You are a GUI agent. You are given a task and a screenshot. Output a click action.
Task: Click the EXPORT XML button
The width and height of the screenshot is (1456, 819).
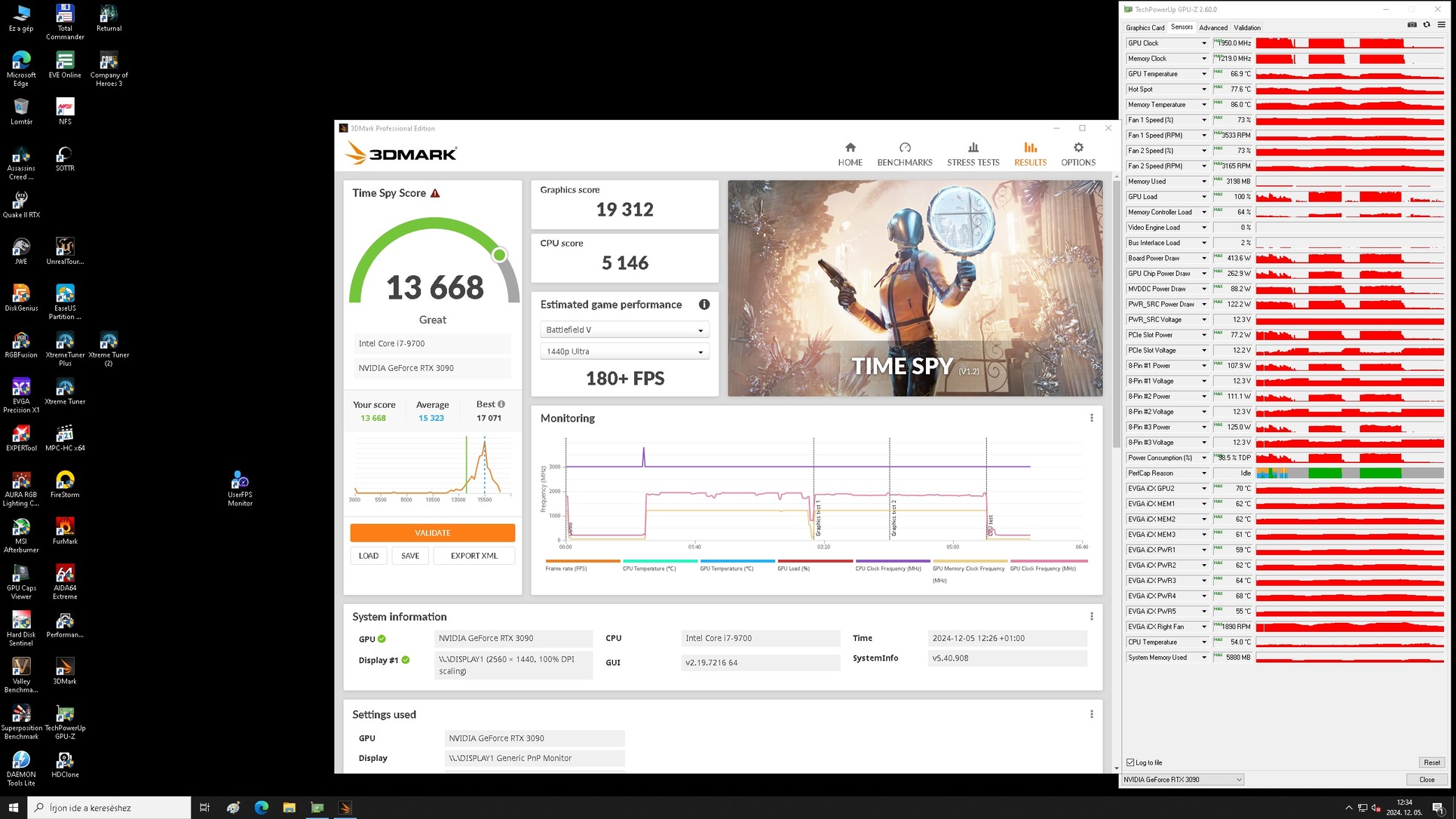point(474,556)
